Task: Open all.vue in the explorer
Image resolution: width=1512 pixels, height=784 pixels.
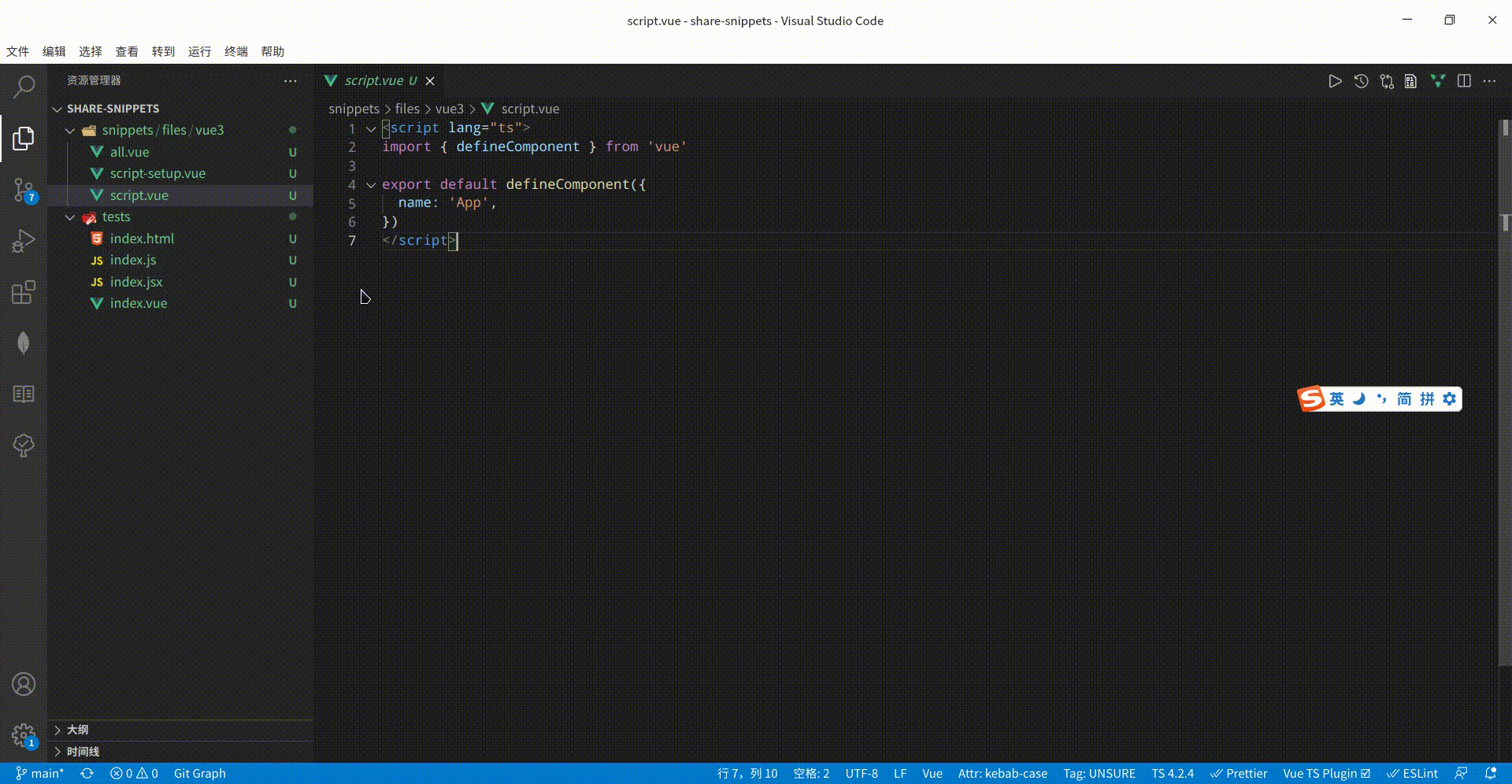Action: (180, 152)
